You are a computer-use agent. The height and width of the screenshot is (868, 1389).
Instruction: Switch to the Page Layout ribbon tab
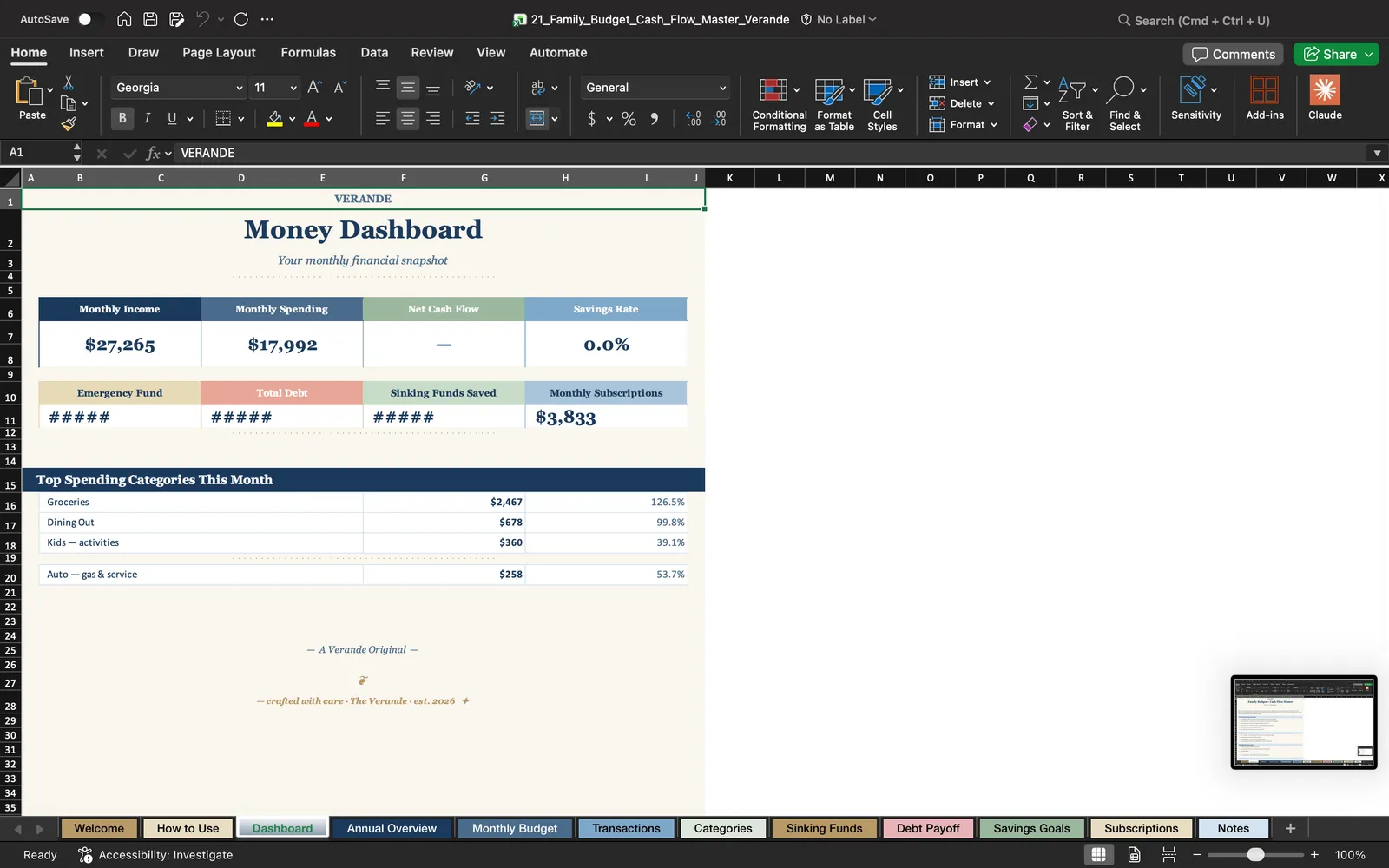click(x=219, y=52)
